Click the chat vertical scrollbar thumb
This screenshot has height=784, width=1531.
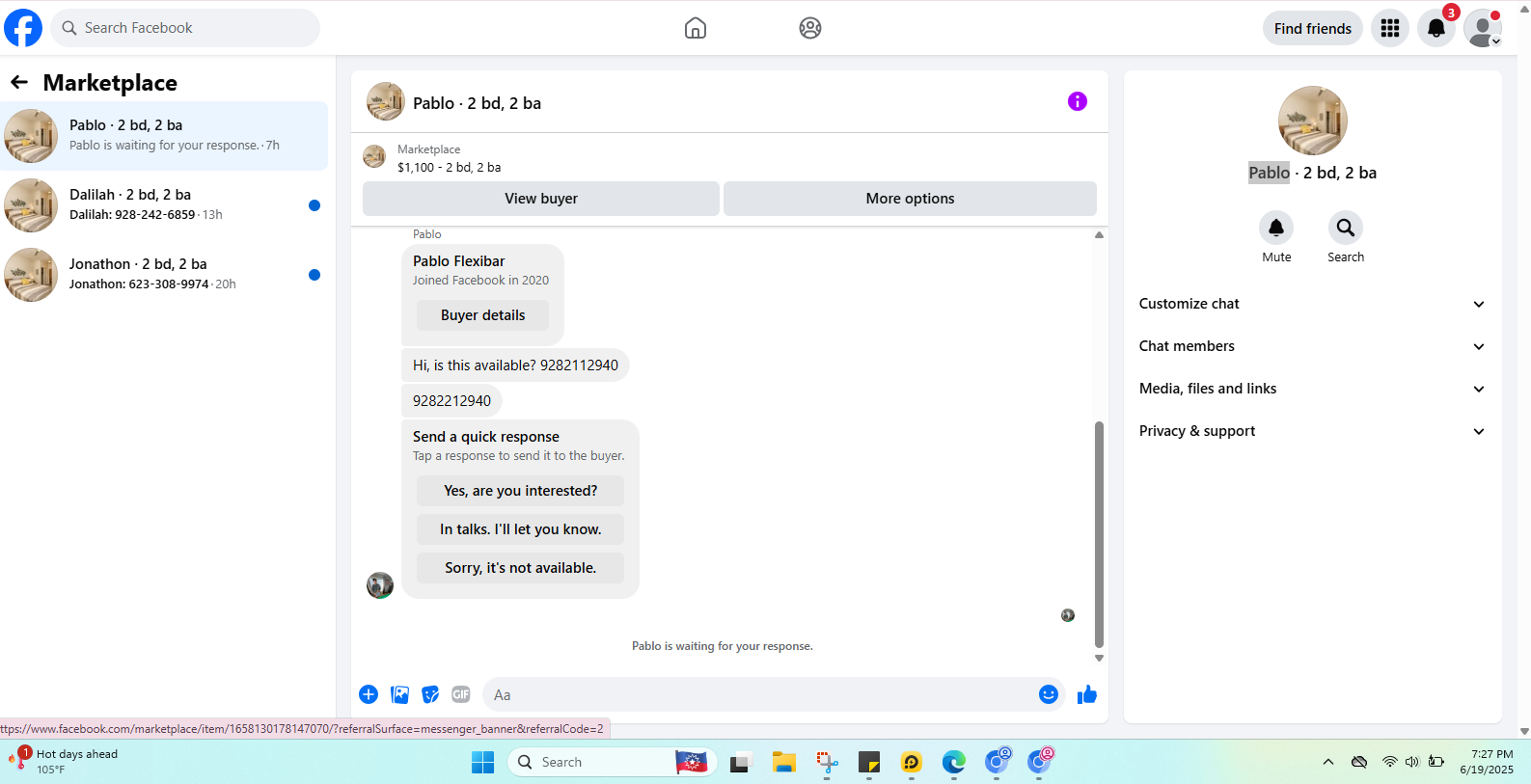[1099, 534]
